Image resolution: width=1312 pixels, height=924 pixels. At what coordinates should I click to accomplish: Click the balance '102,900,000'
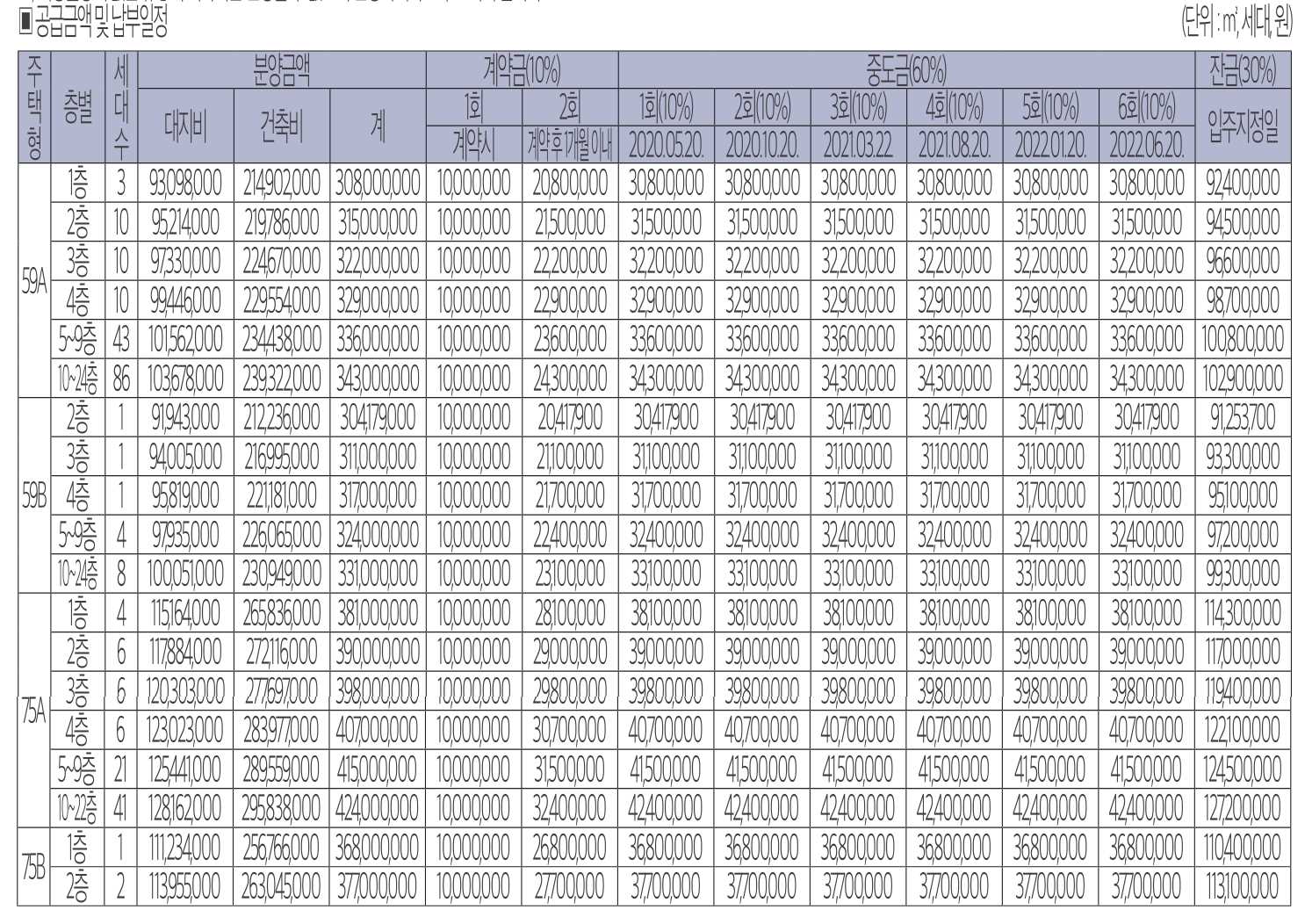(x=1243, y=379)
